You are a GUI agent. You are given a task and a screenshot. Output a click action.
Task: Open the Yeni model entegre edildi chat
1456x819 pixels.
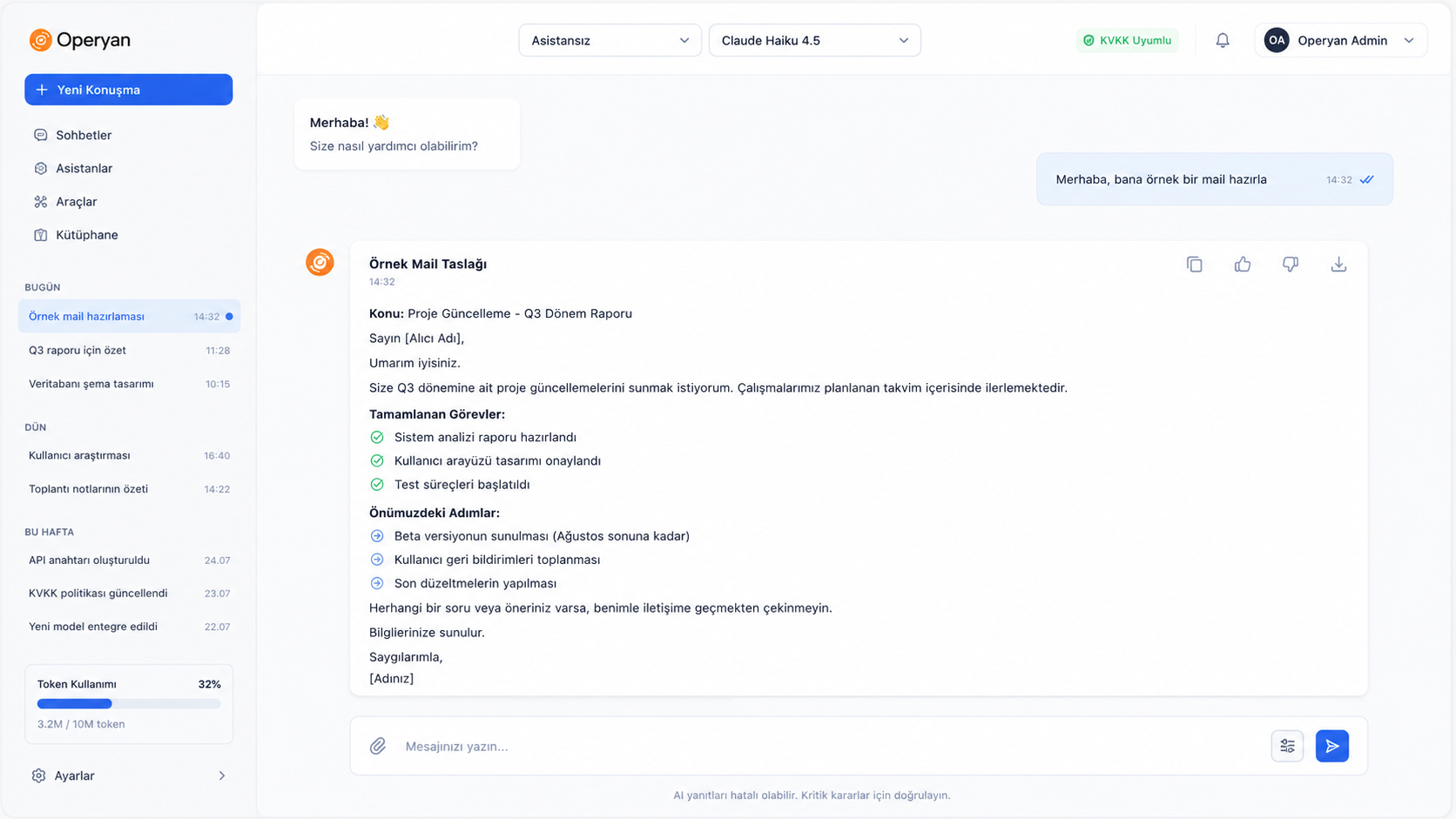(x=129, y=627)
